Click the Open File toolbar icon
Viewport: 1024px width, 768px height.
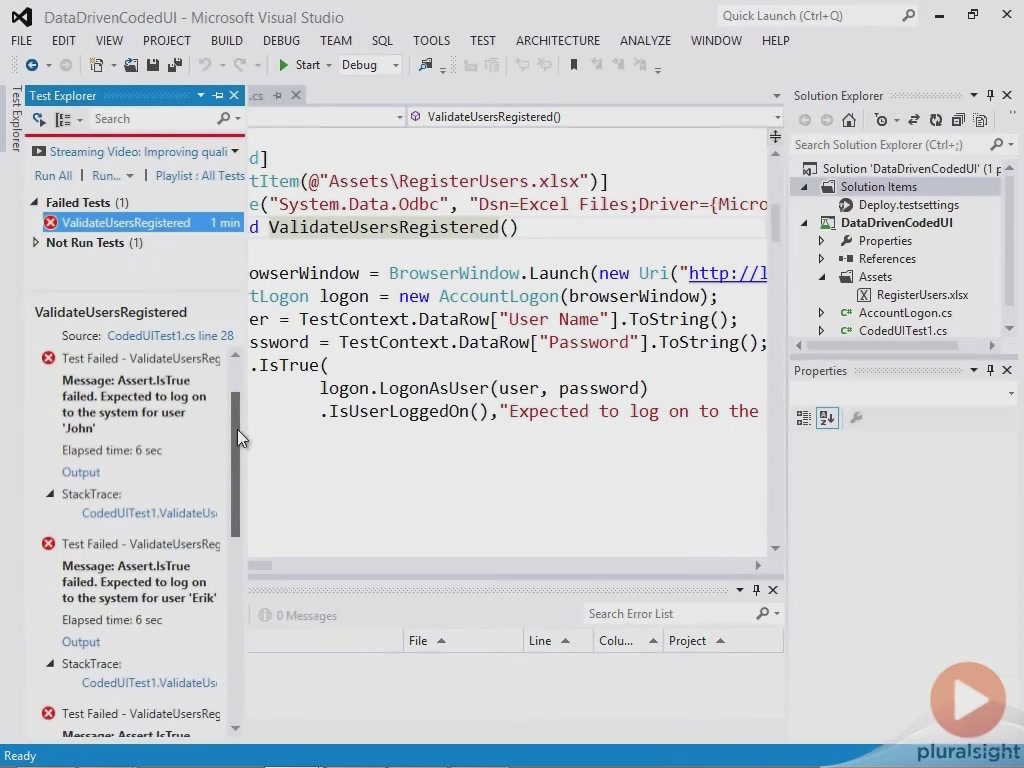[131, 65]
